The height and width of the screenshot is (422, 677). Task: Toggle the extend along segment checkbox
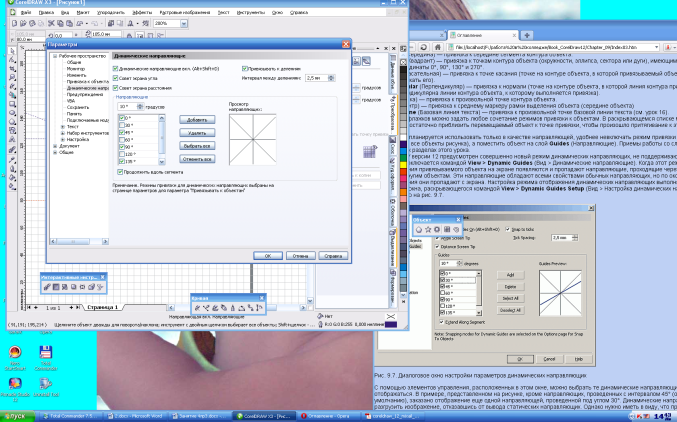coord(120,172)
